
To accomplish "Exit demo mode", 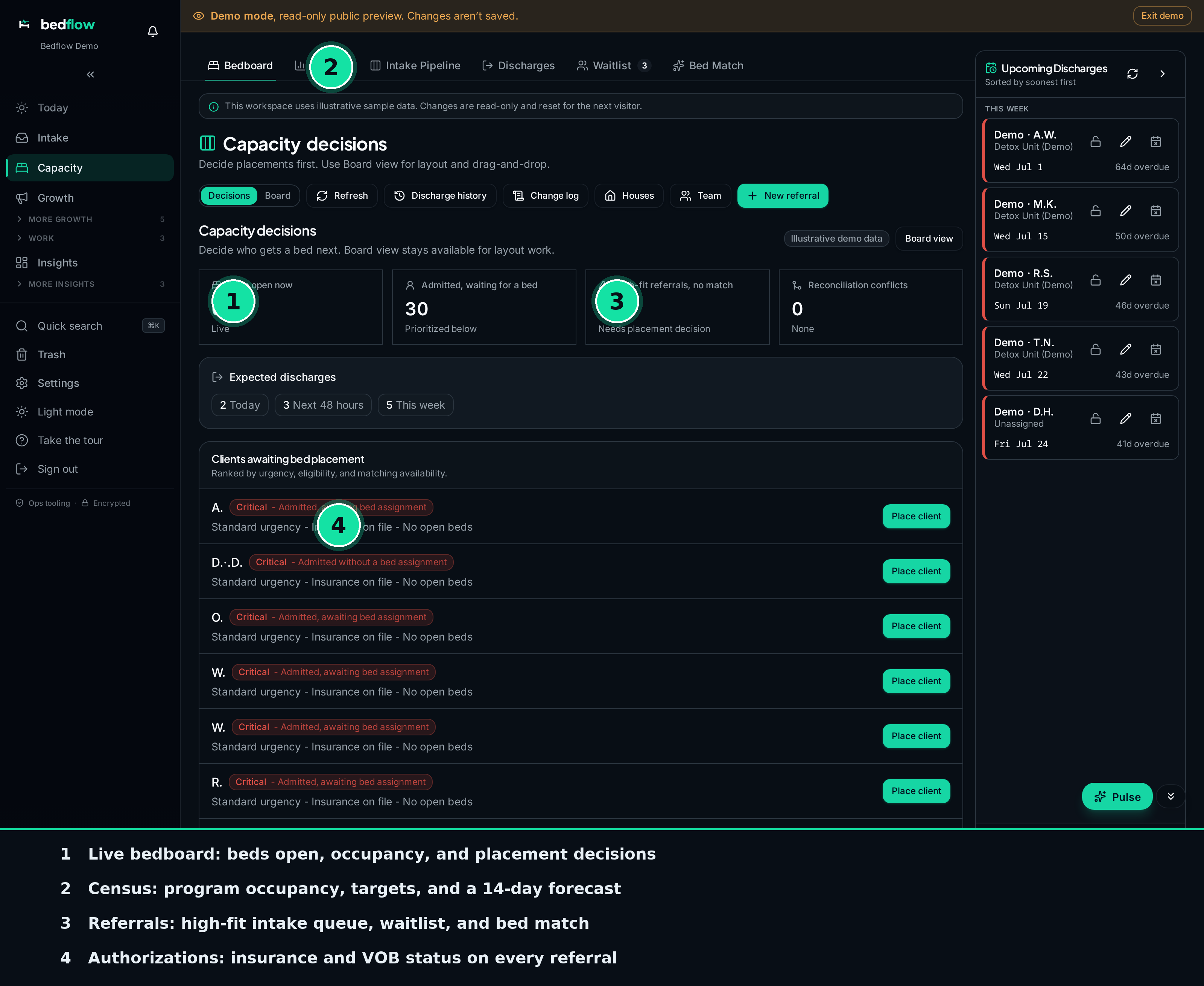I will point(1162,16).
